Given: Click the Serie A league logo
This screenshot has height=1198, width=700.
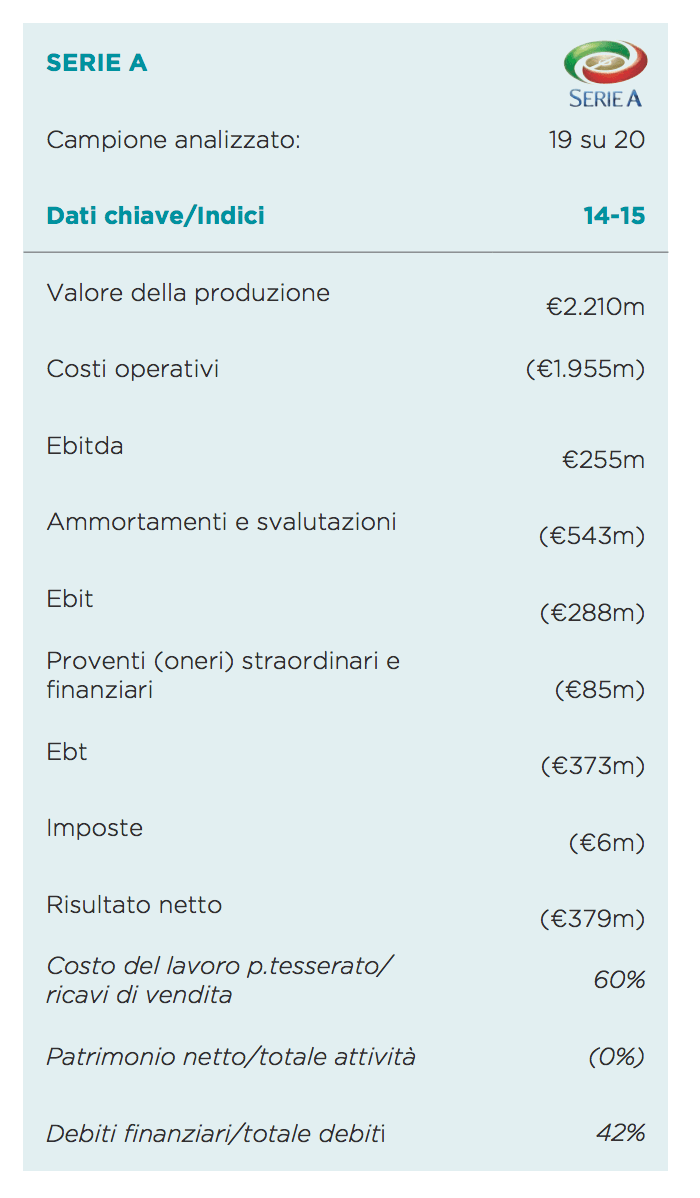Looking at the screenshot, I should click(x=604, y=74).
